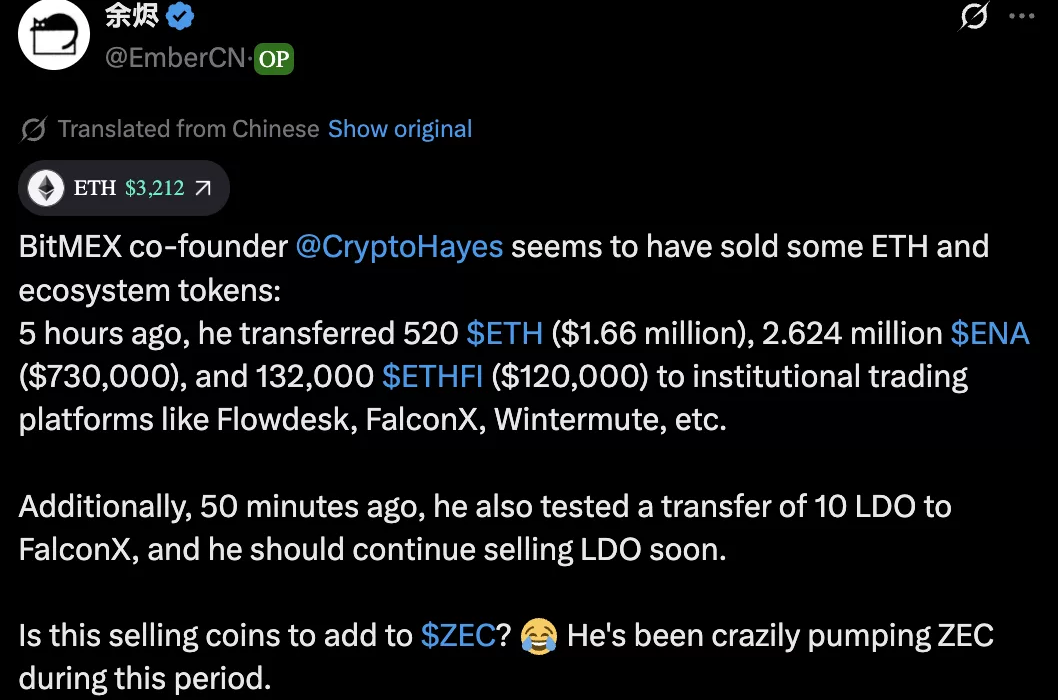Click the laughing-crying emoji
This screenshot has height=700, width=1058.
[539, 636]
